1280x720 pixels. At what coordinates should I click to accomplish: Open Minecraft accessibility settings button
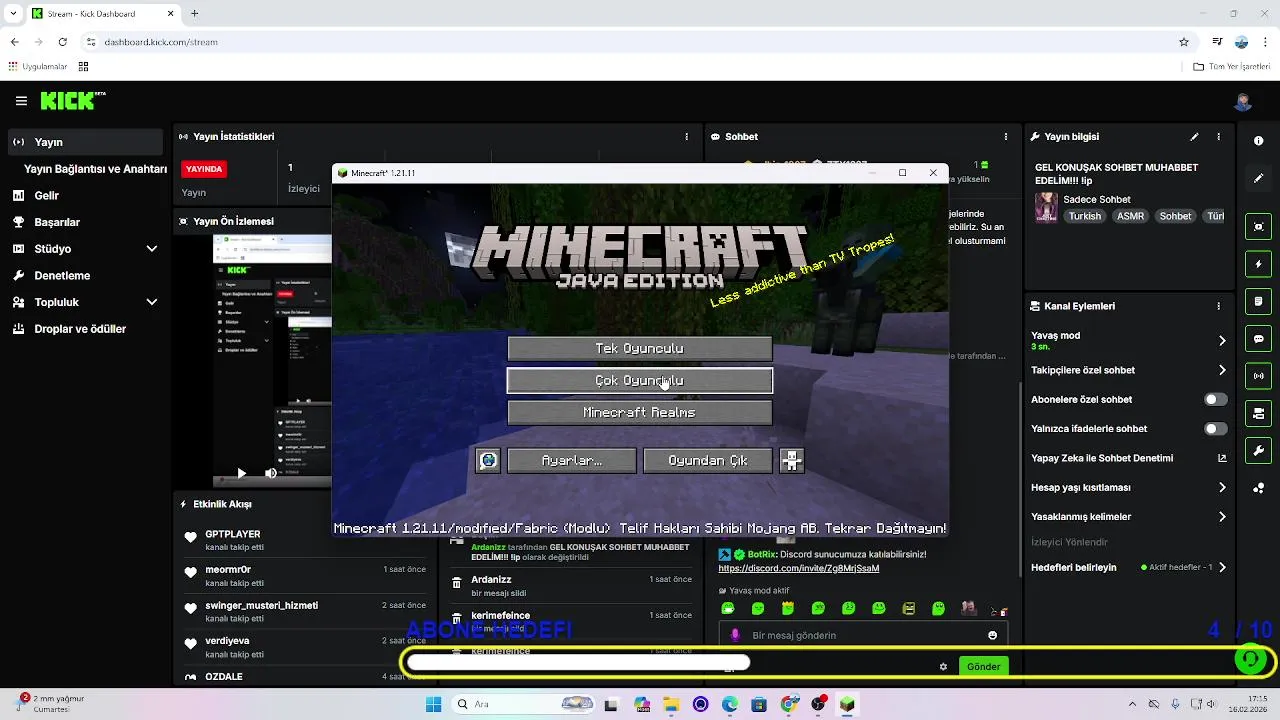point(791,460)
